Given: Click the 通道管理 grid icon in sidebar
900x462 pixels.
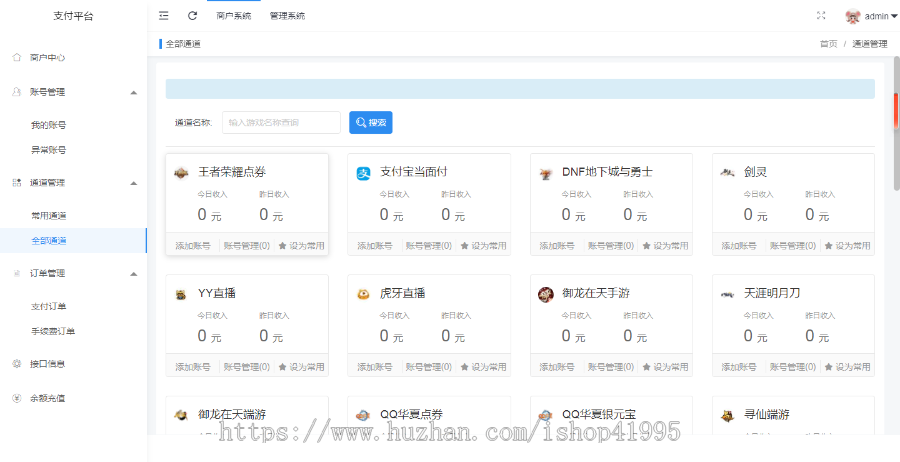Looking at the screenshot, I should click(17, 183).
